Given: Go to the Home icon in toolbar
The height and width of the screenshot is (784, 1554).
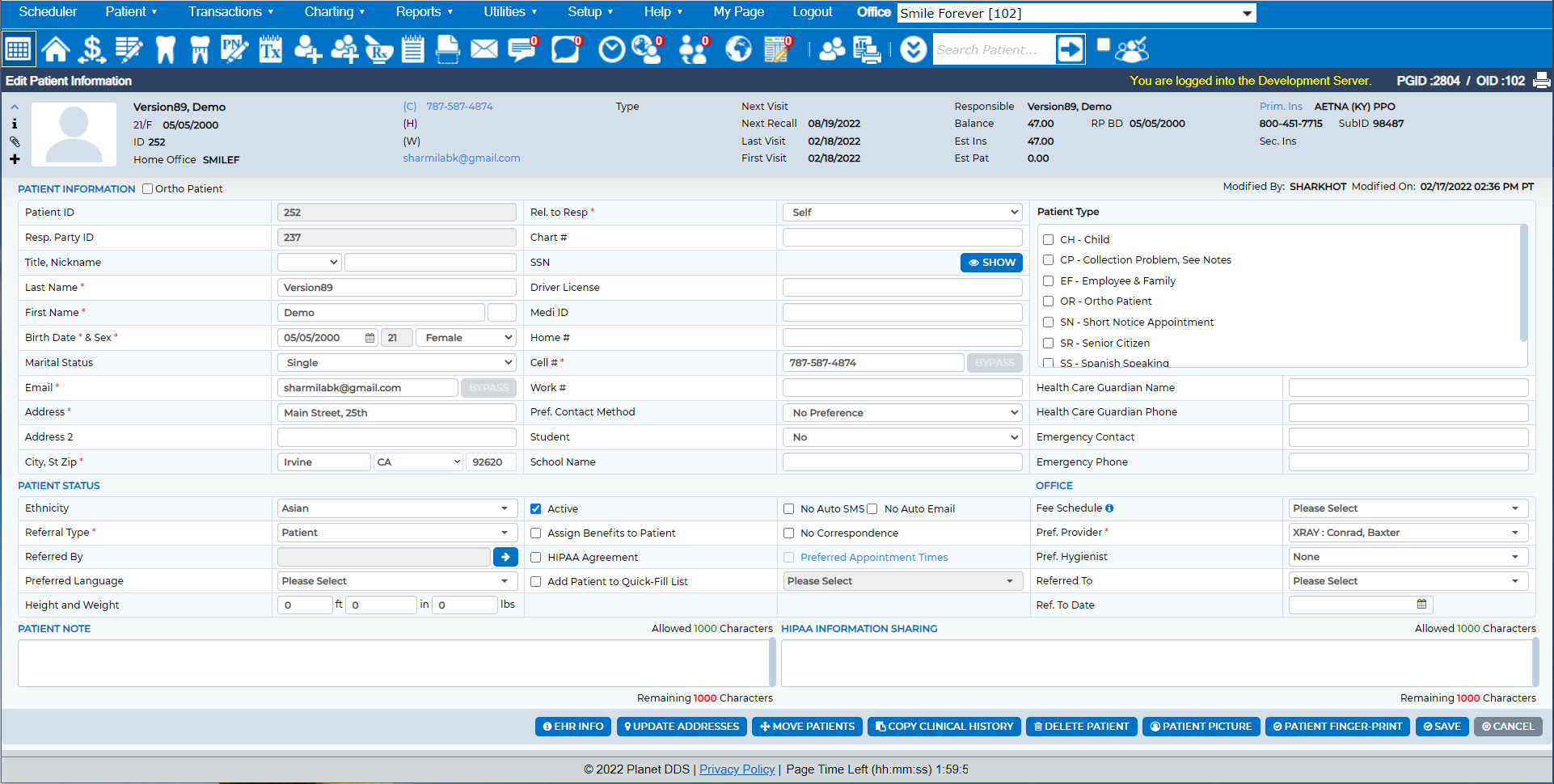Looking at the screenshot, I should (56, 49).
